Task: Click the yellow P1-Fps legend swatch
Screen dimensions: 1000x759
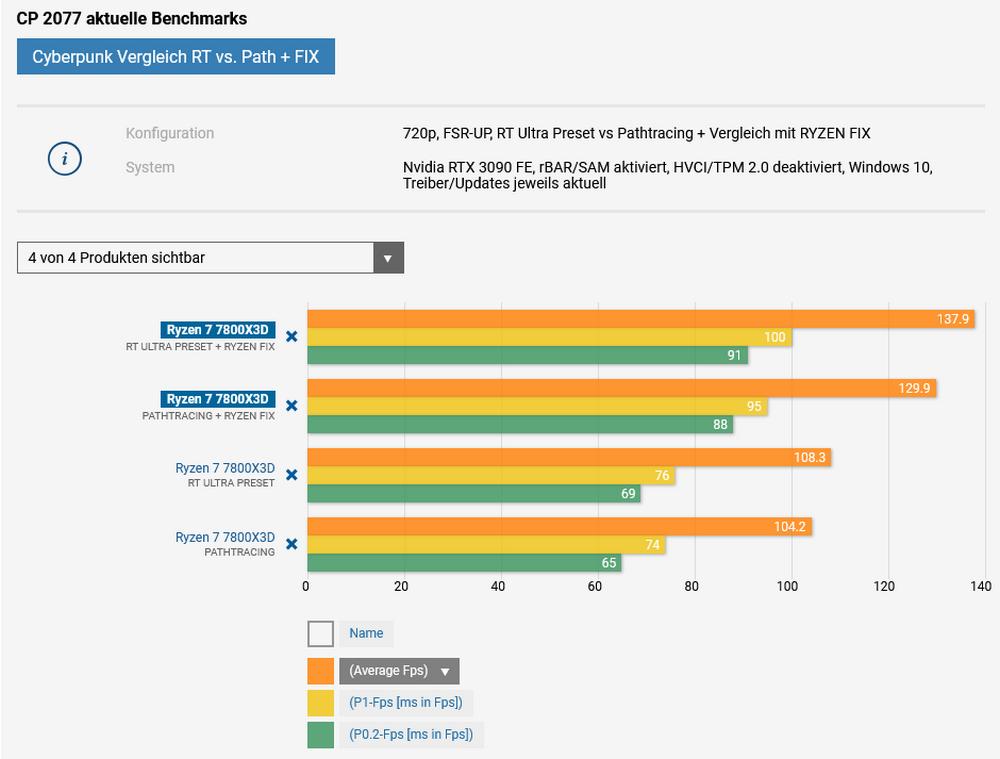Action: point(320,703)
